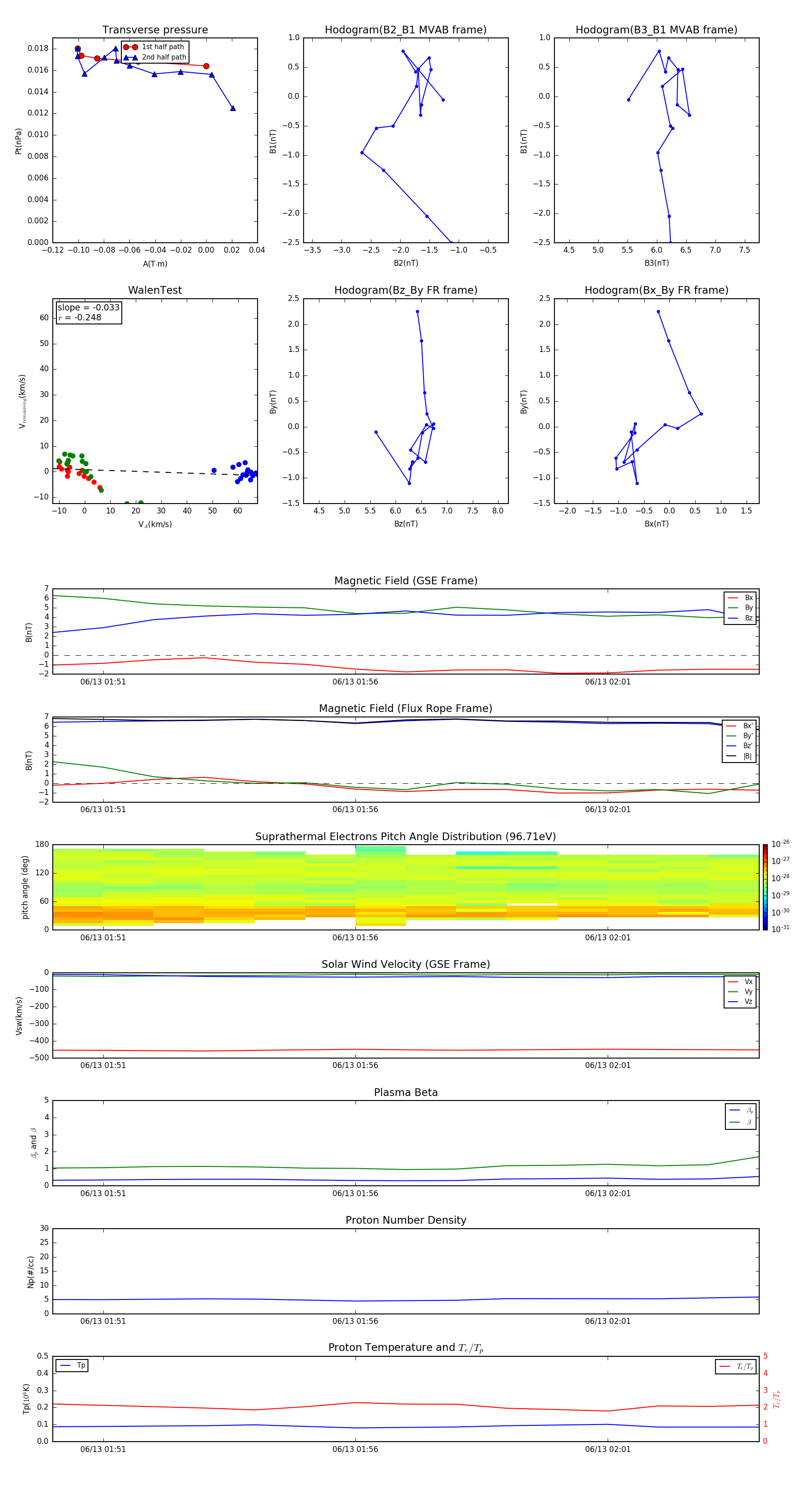812x1489 pixels.
Task: Click the 'Tp' legend entry in temperature panel
Action: [x=72, y=1365]
